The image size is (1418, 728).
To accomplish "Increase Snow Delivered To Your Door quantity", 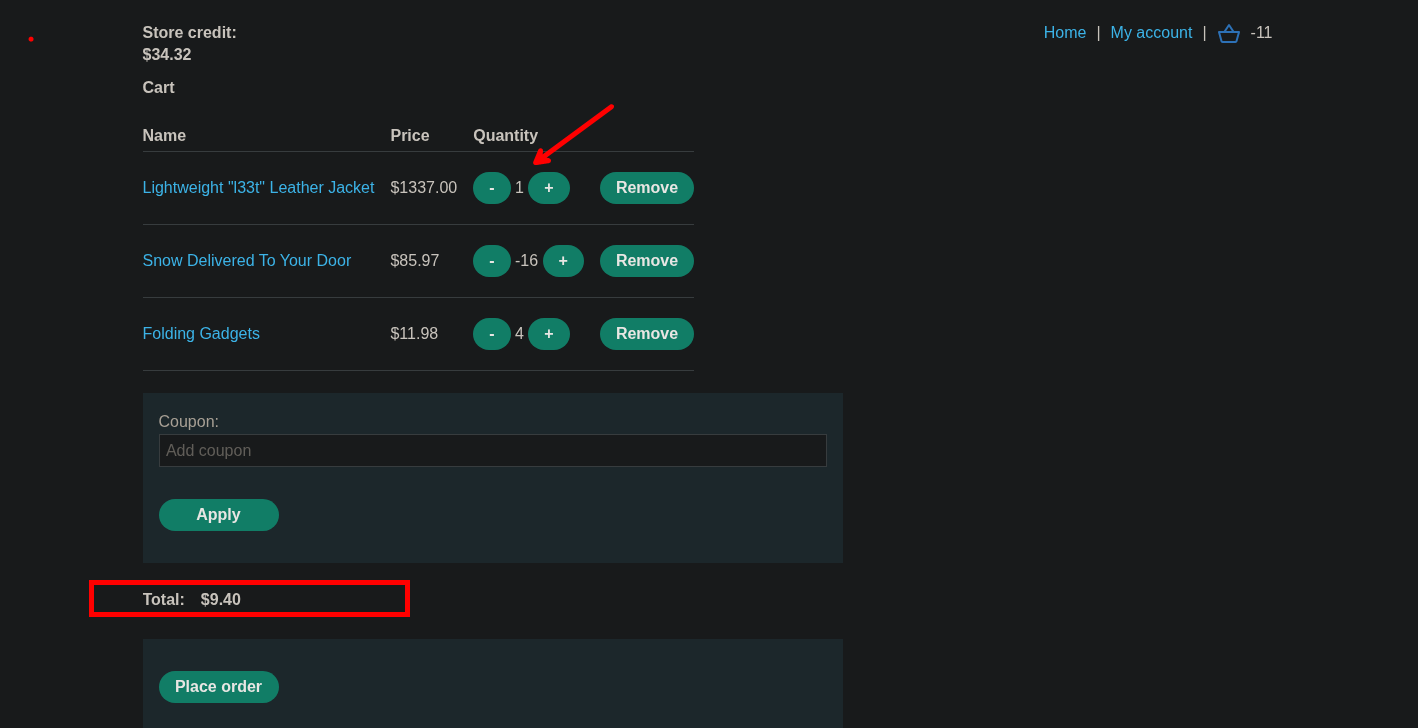I will [563, 261].
